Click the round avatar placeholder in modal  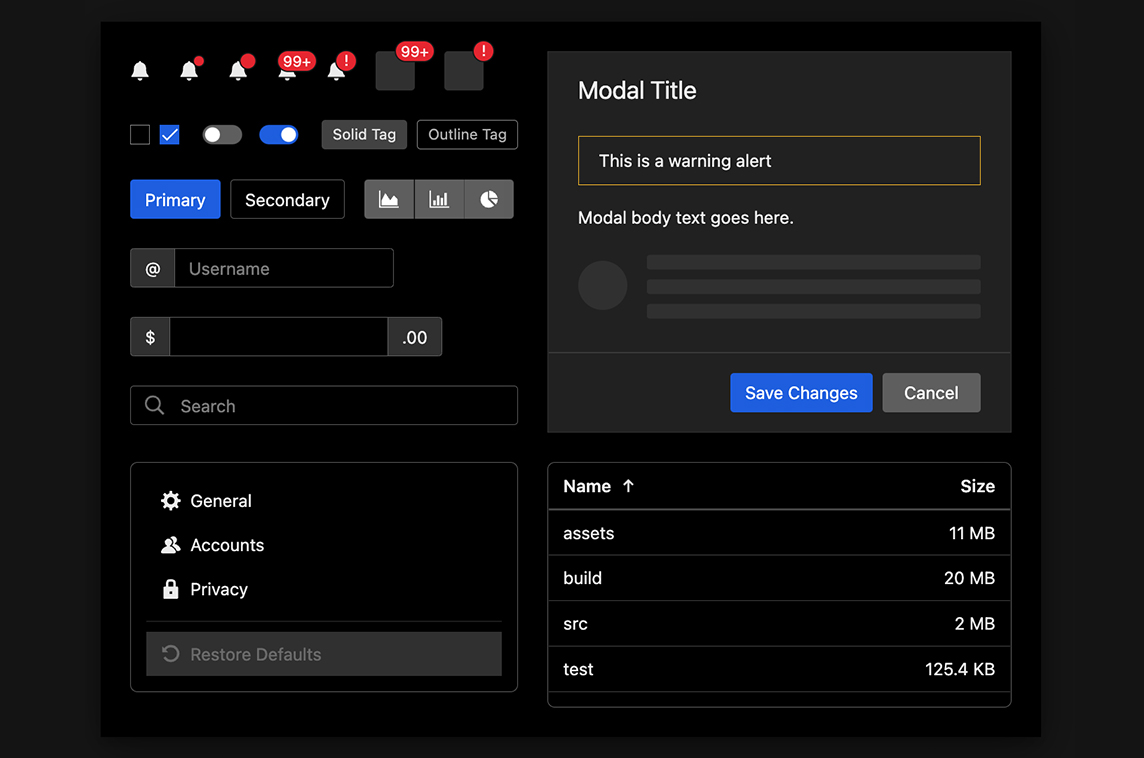603,285
